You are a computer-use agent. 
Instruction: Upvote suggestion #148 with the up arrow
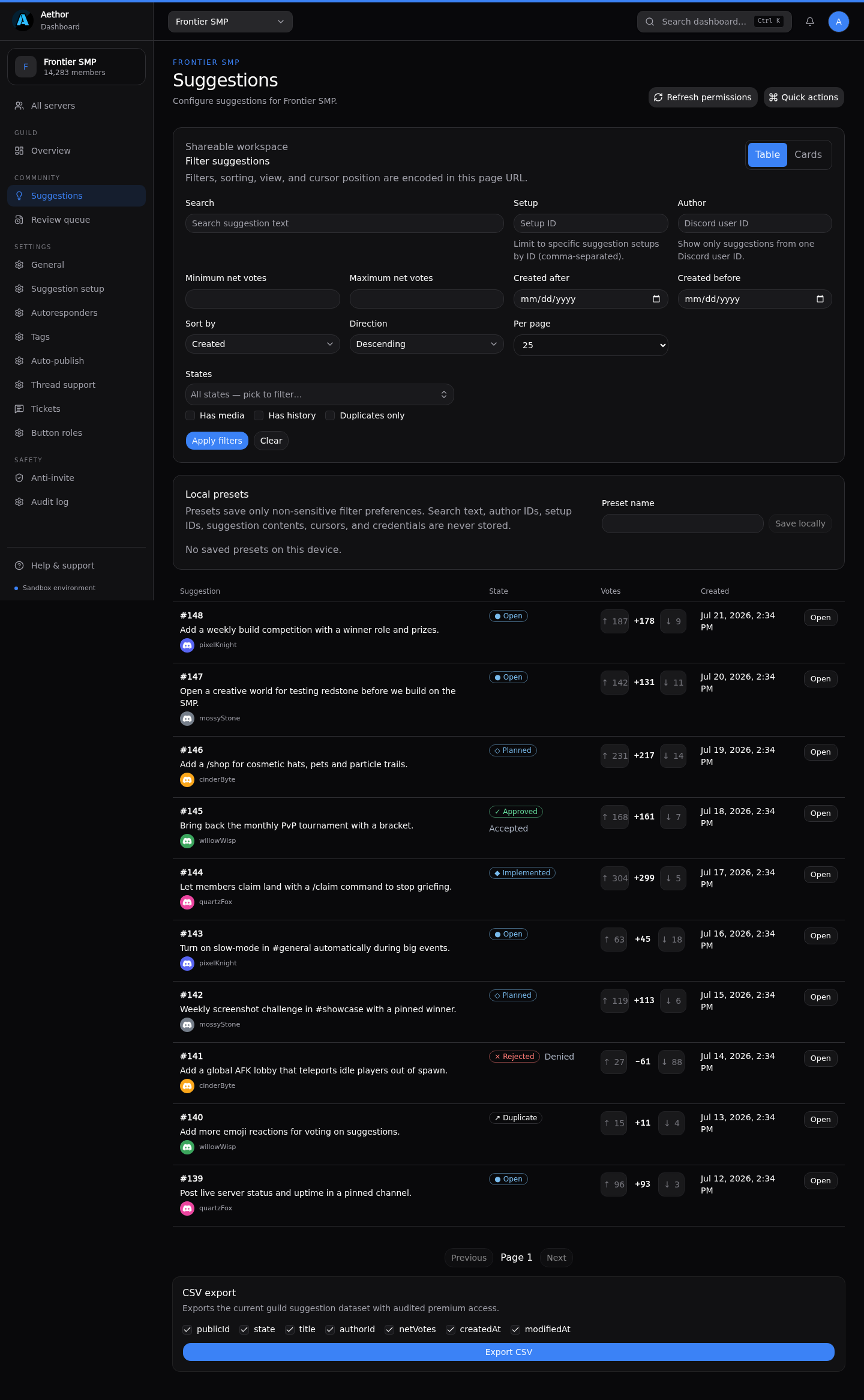click(615, 621)
